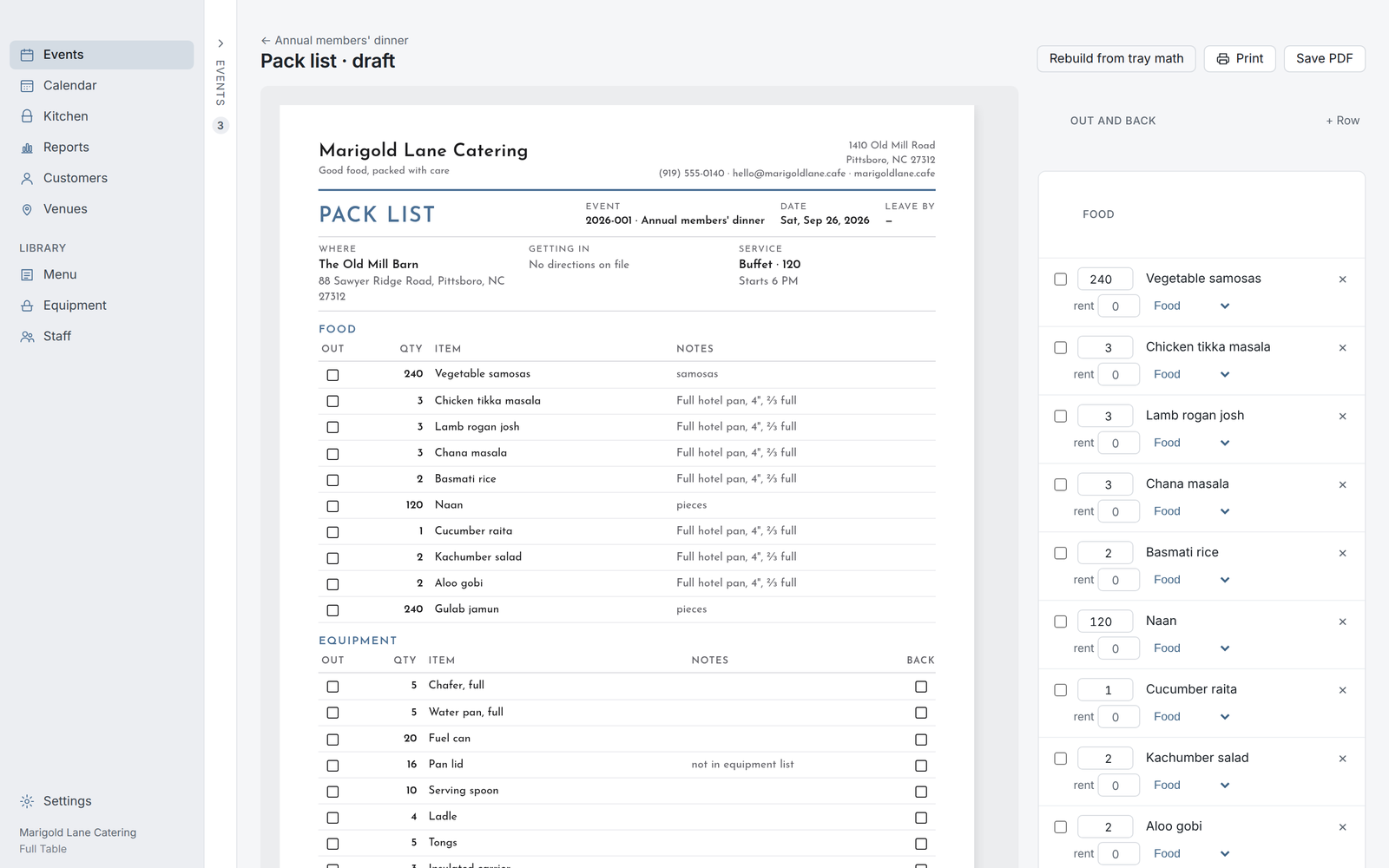Image resolution: width=1389 pixels, height=868 pixels.
Task: Open Settings gear icon
Action: pos(27,801)
